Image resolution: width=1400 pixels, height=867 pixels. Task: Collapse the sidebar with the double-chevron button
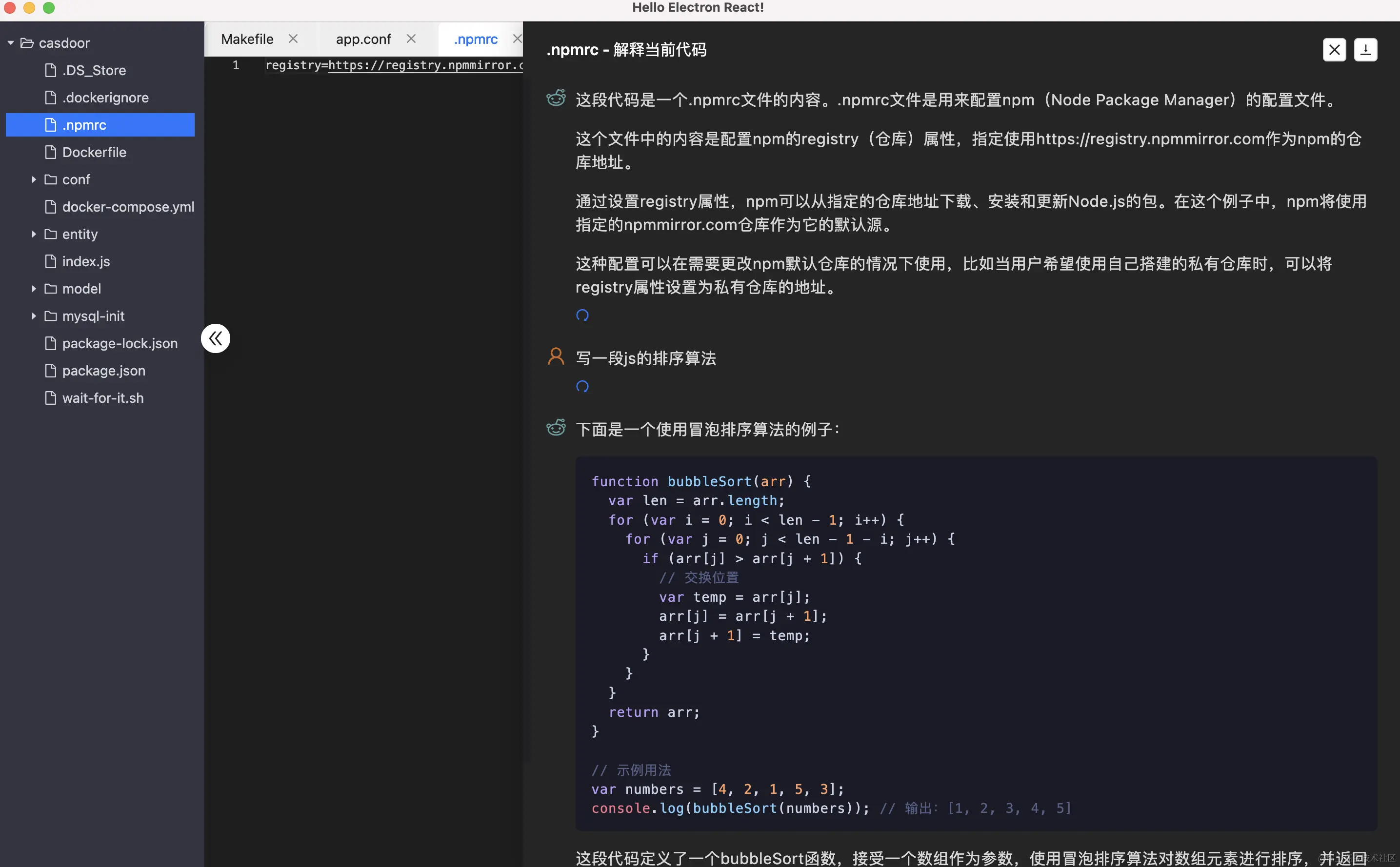[216, 338]
